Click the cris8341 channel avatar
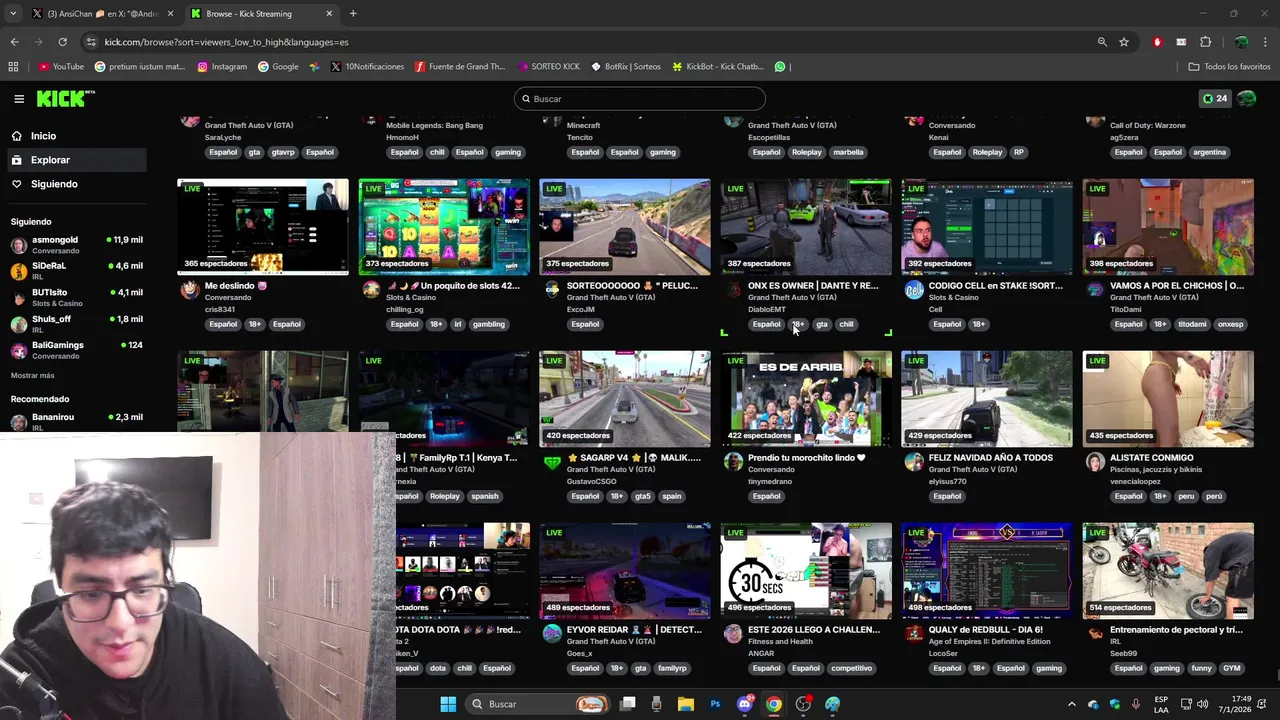The image size is (1280, 720). point(189,290)
